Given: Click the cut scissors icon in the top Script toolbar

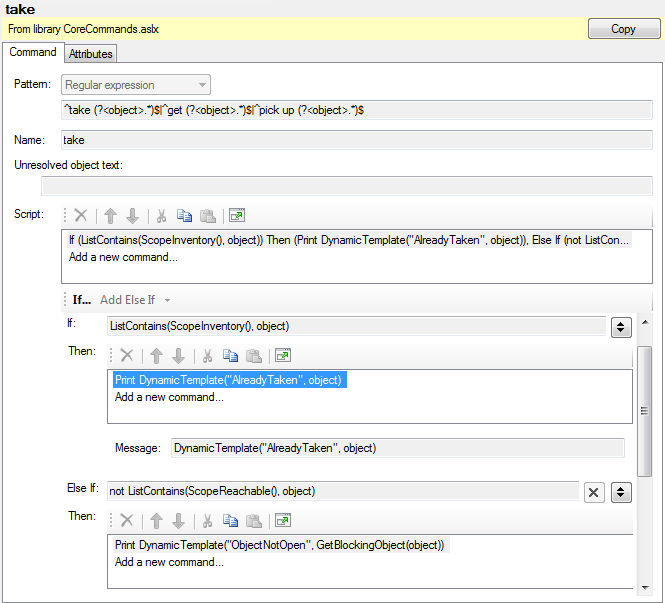Looking at the screenshot, I should coord(161,215).
